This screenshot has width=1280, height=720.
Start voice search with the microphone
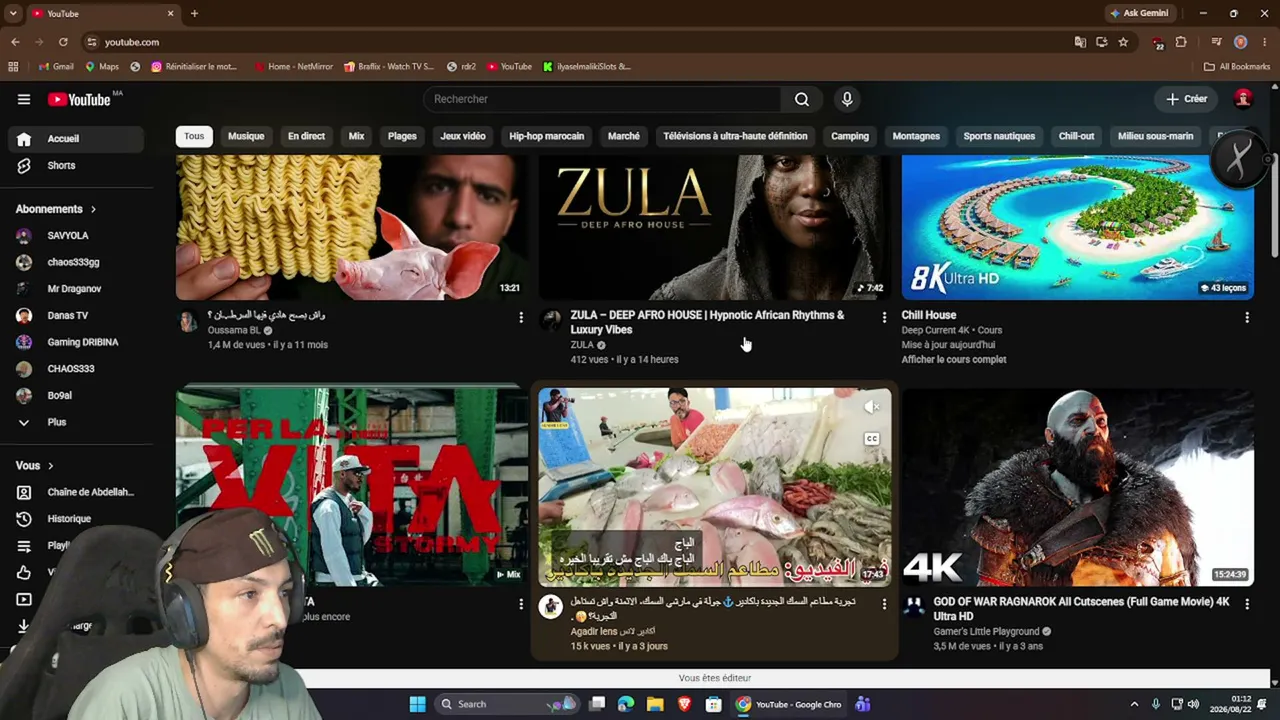click(x=847, y=99)
